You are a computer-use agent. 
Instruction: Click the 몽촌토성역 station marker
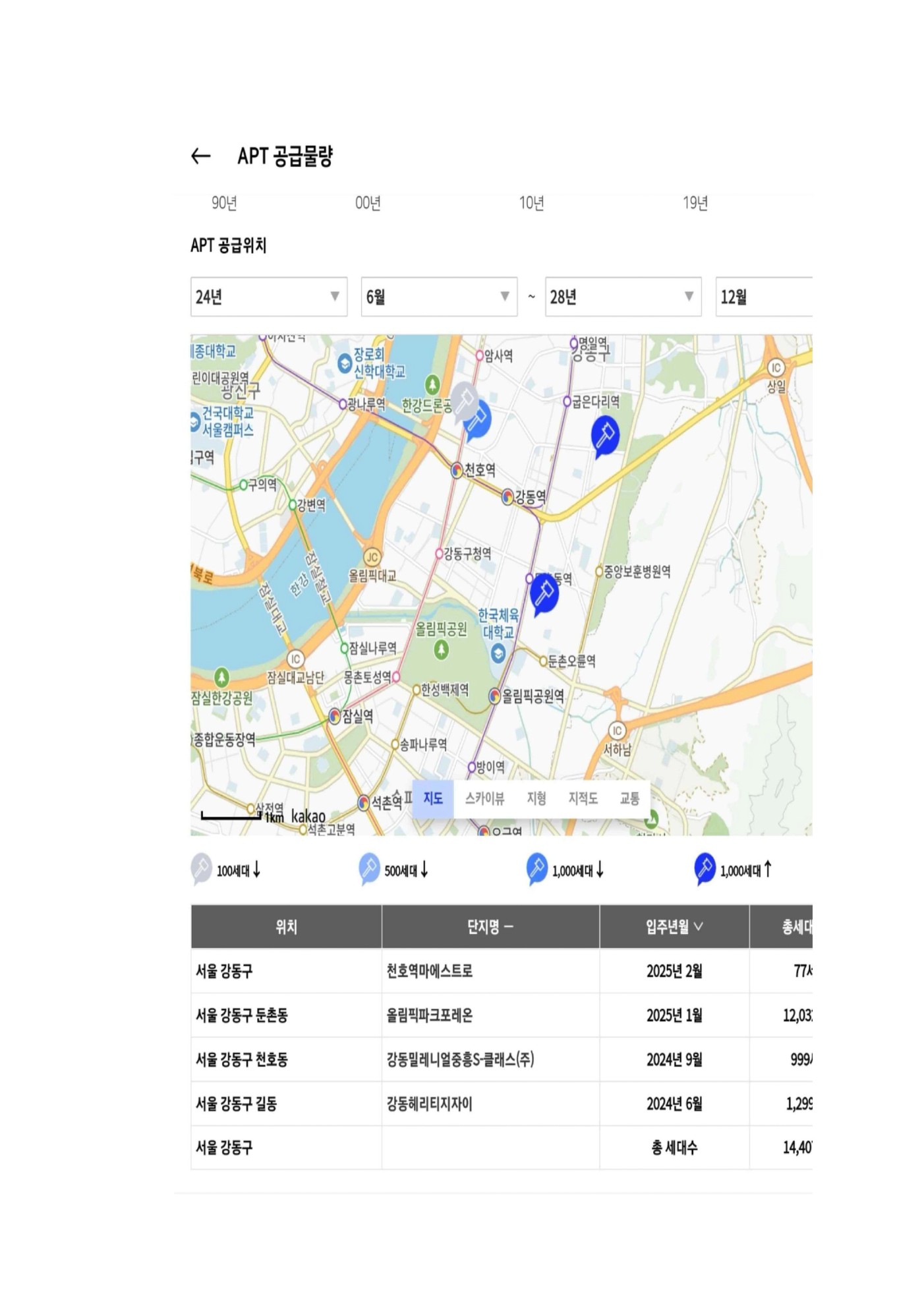pos(396,676)
